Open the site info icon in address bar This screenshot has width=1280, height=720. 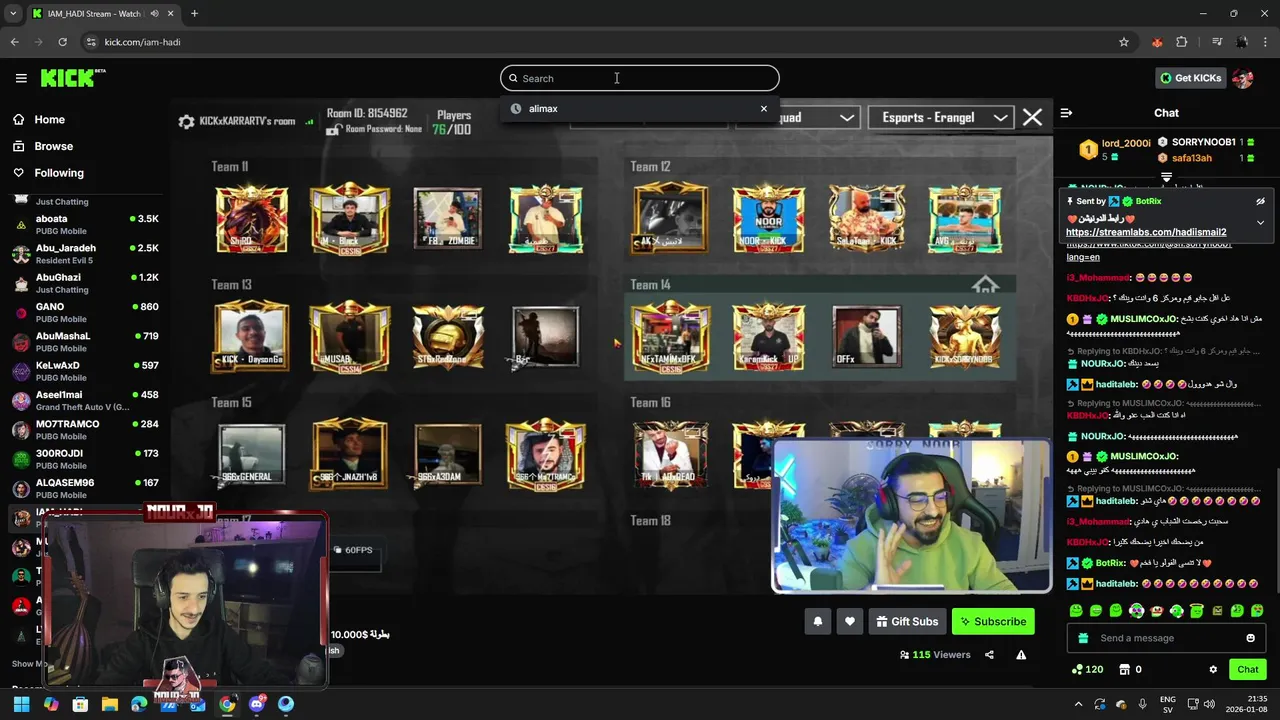coord(91,42)
